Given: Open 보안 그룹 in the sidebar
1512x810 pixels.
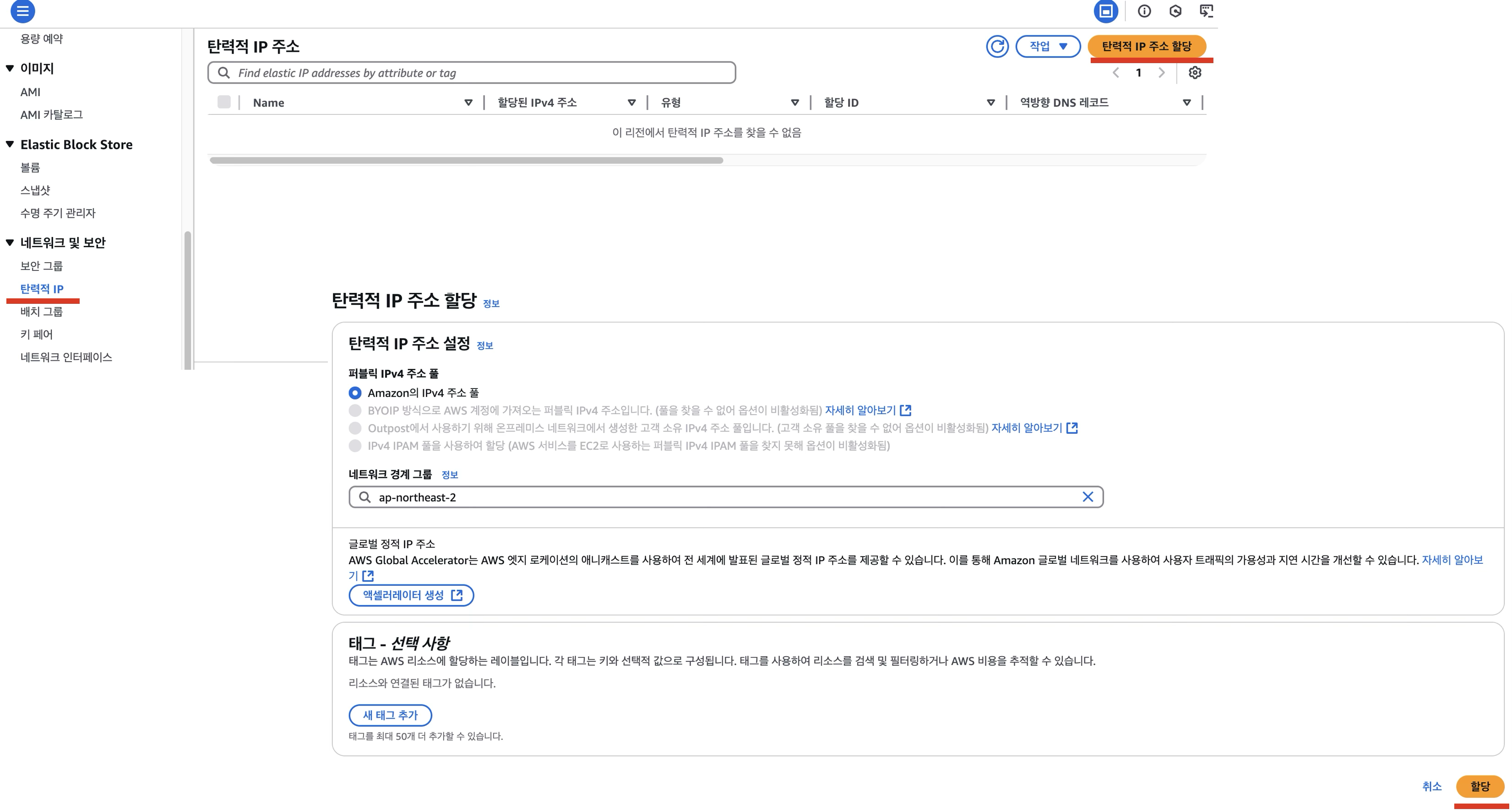Looking at the screenshot, I should tap(41, 266).
